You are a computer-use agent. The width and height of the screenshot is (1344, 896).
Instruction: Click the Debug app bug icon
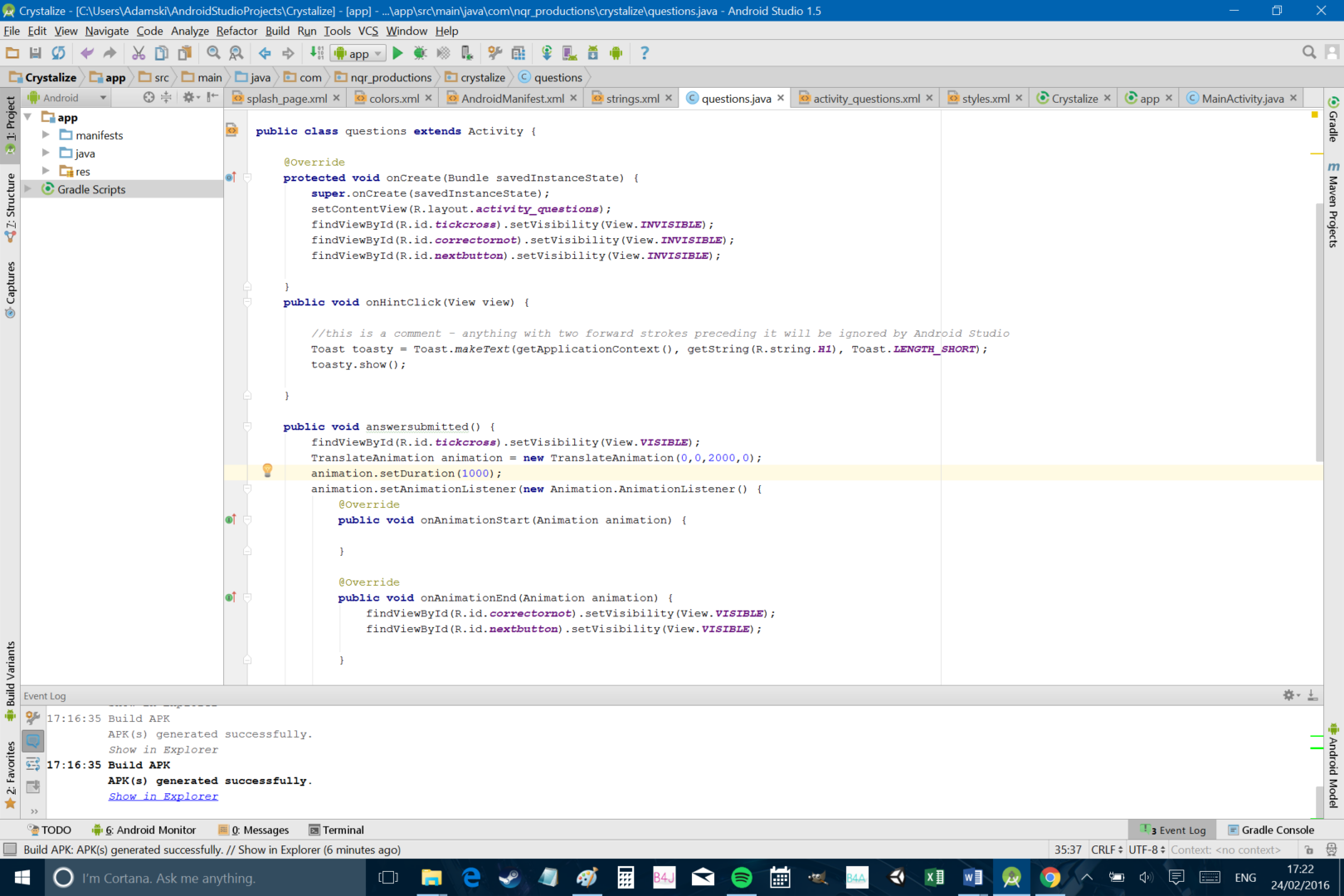pos(421,53)
